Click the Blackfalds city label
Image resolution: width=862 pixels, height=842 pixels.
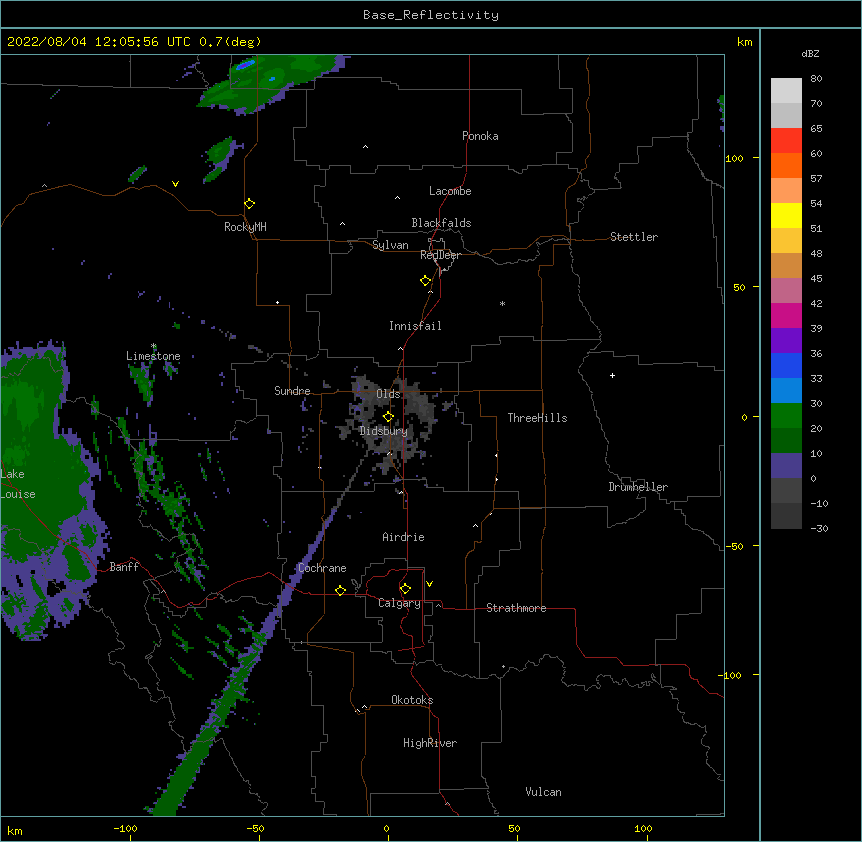point(441,223)
